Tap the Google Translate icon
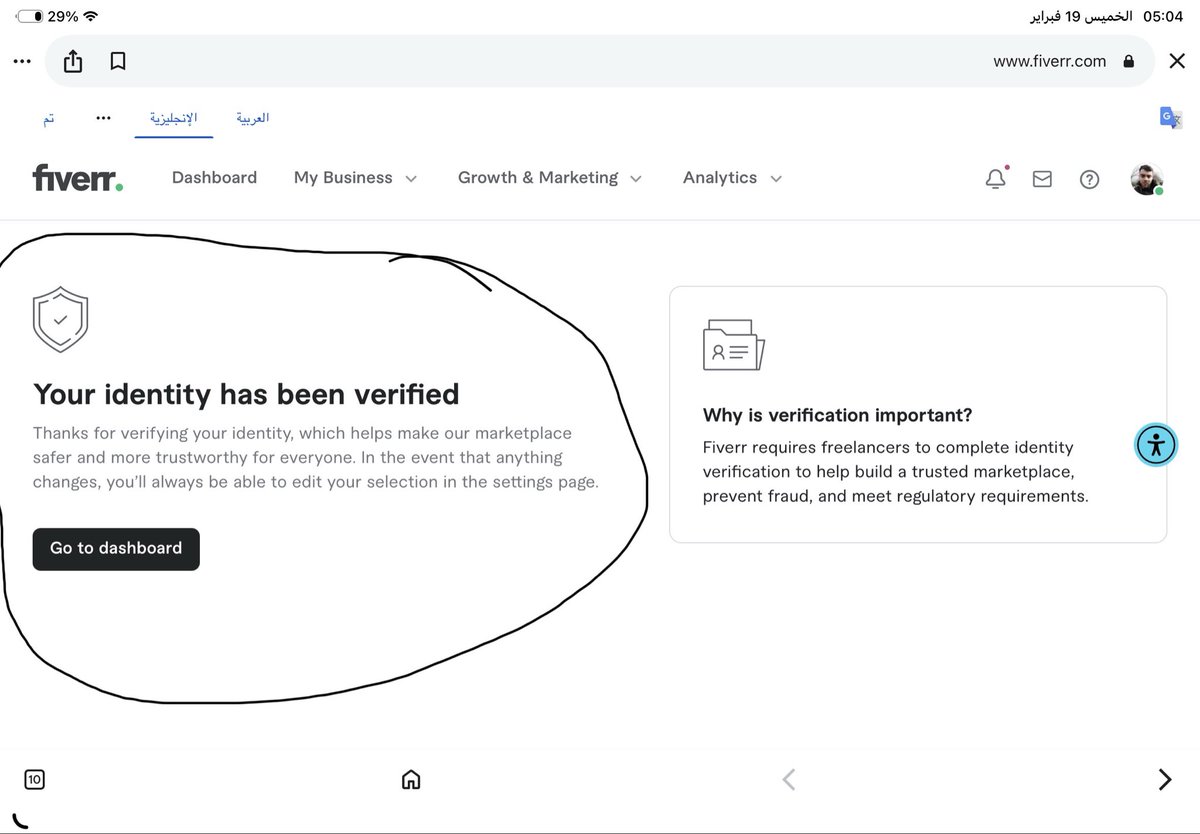 [x=1171, y=118]
